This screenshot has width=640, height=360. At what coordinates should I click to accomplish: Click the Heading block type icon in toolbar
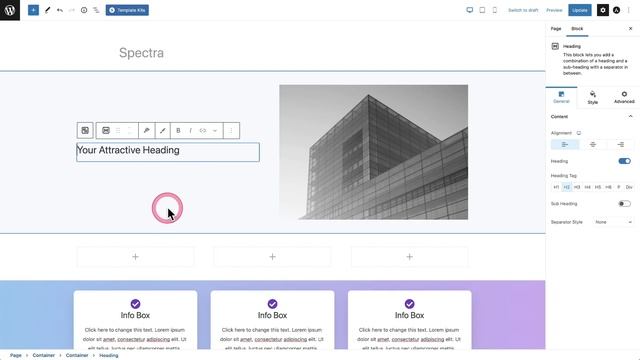click(106, 131)
